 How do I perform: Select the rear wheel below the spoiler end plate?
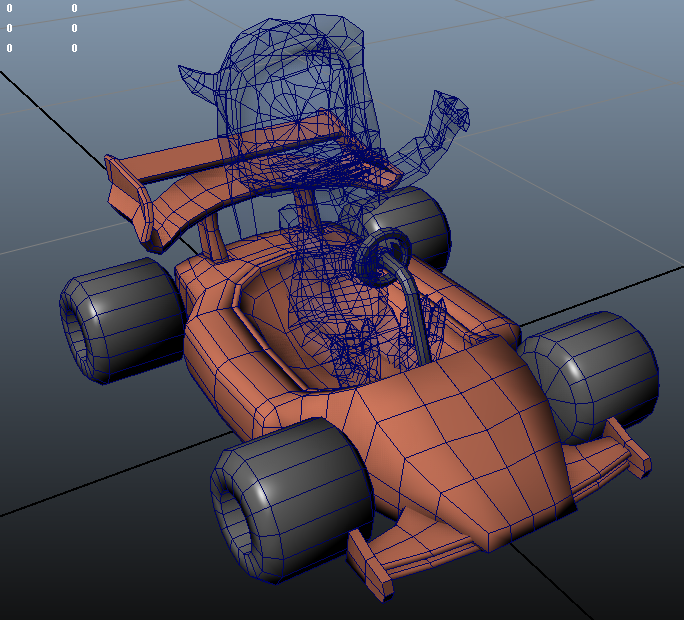(x=122, y=321)
